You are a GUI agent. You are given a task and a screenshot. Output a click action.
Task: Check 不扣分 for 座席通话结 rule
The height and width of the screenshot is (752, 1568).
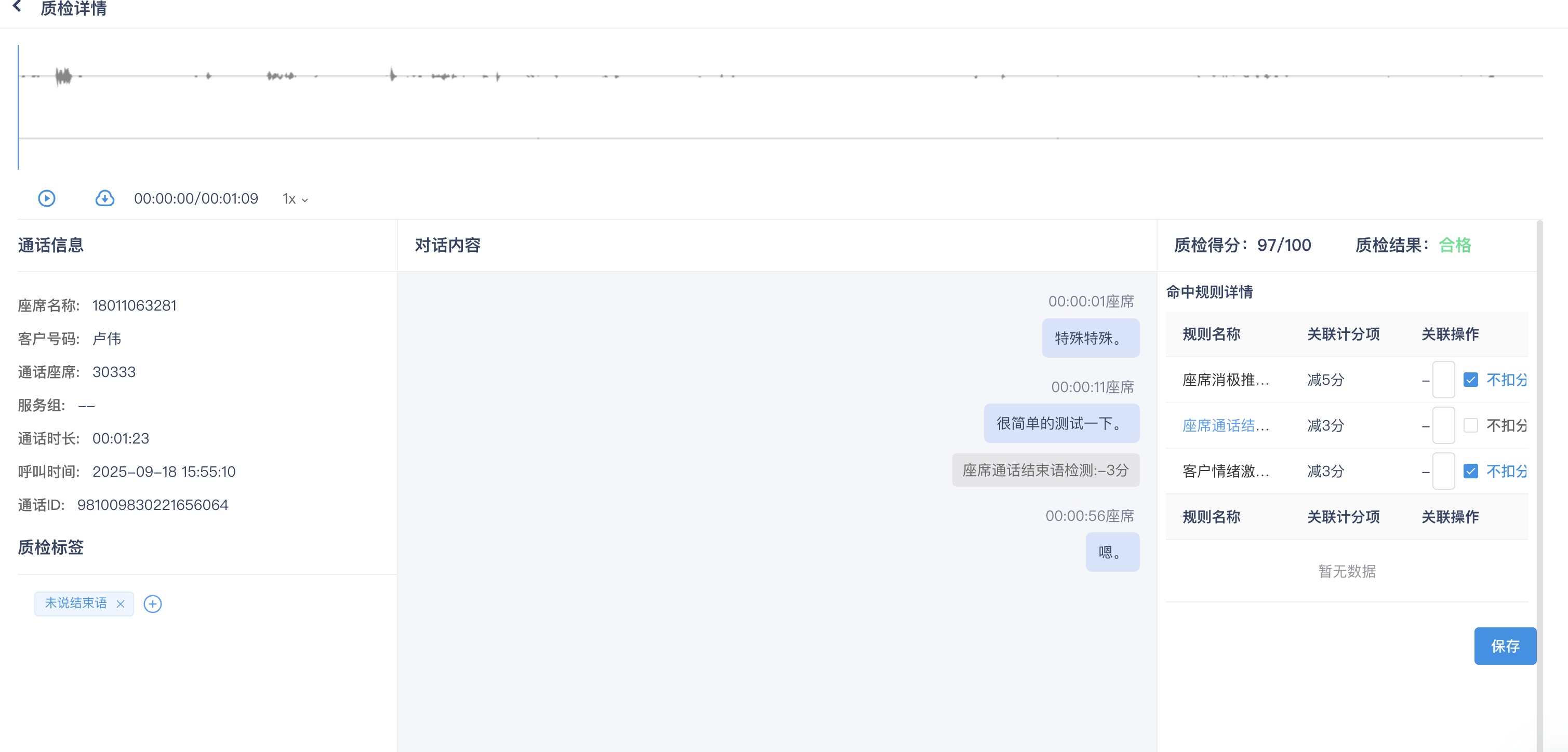click(1470, 425)
